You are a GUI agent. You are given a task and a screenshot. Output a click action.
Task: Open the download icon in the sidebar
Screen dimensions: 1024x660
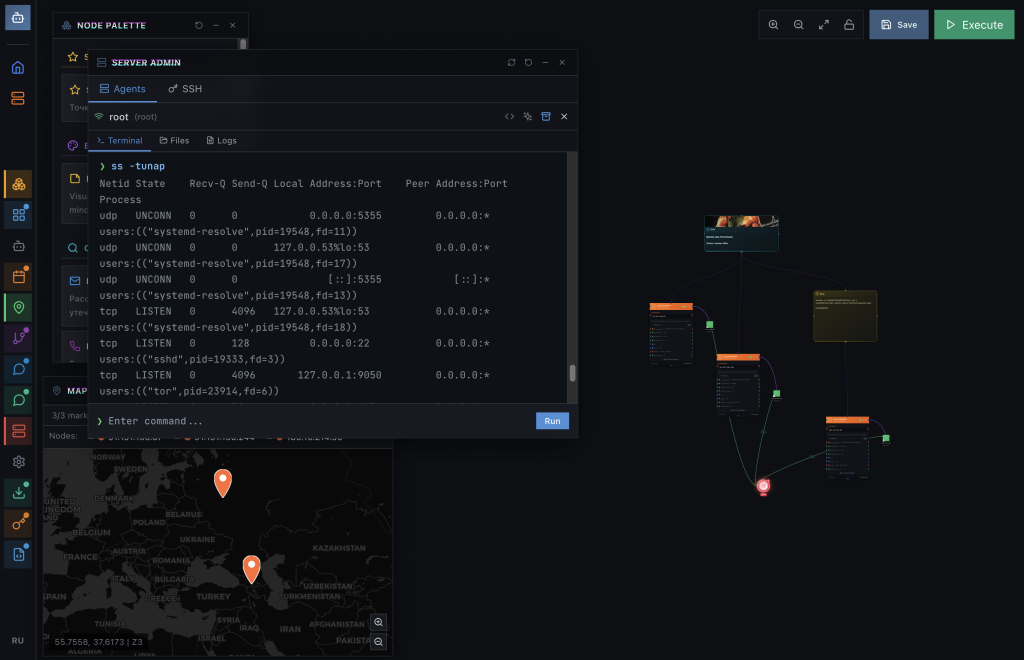pyautogui.click(x=18, y=492)
